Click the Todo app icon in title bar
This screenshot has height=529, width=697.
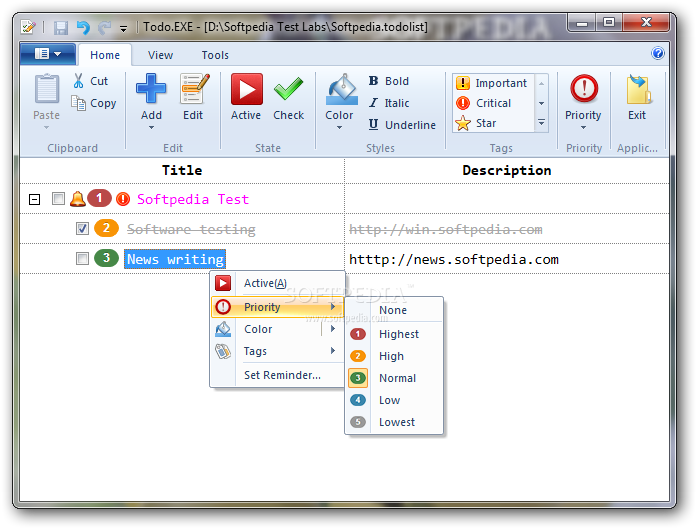click(x=28, y=27)
